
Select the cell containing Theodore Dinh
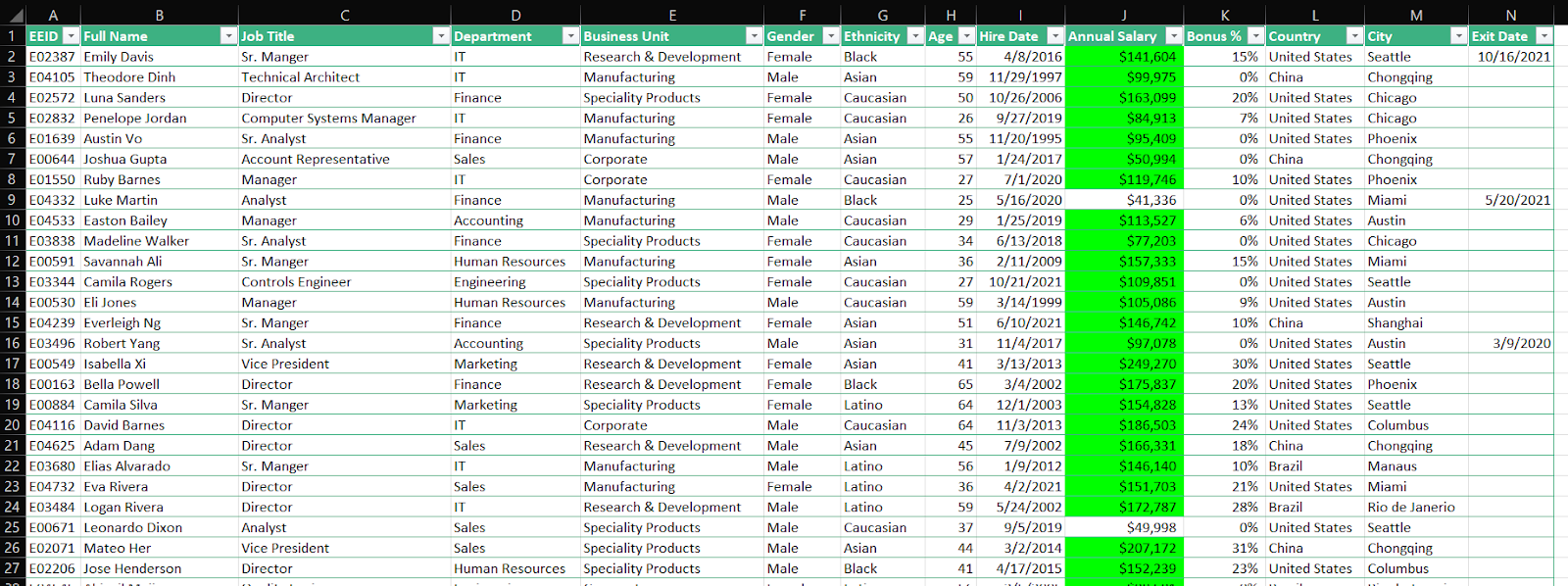point(129,77)
